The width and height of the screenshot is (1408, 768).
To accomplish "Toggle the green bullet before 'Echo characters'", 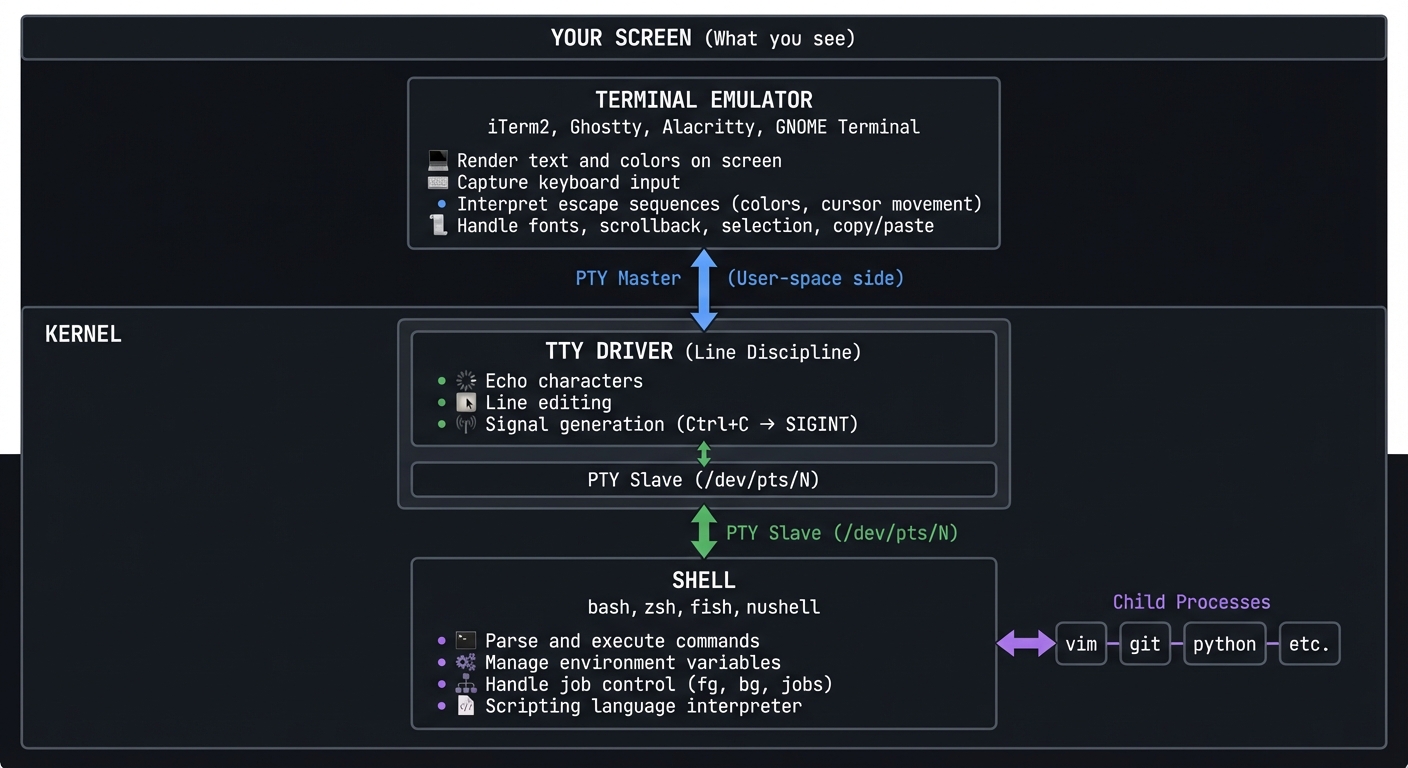I will [x=441, y=380].
